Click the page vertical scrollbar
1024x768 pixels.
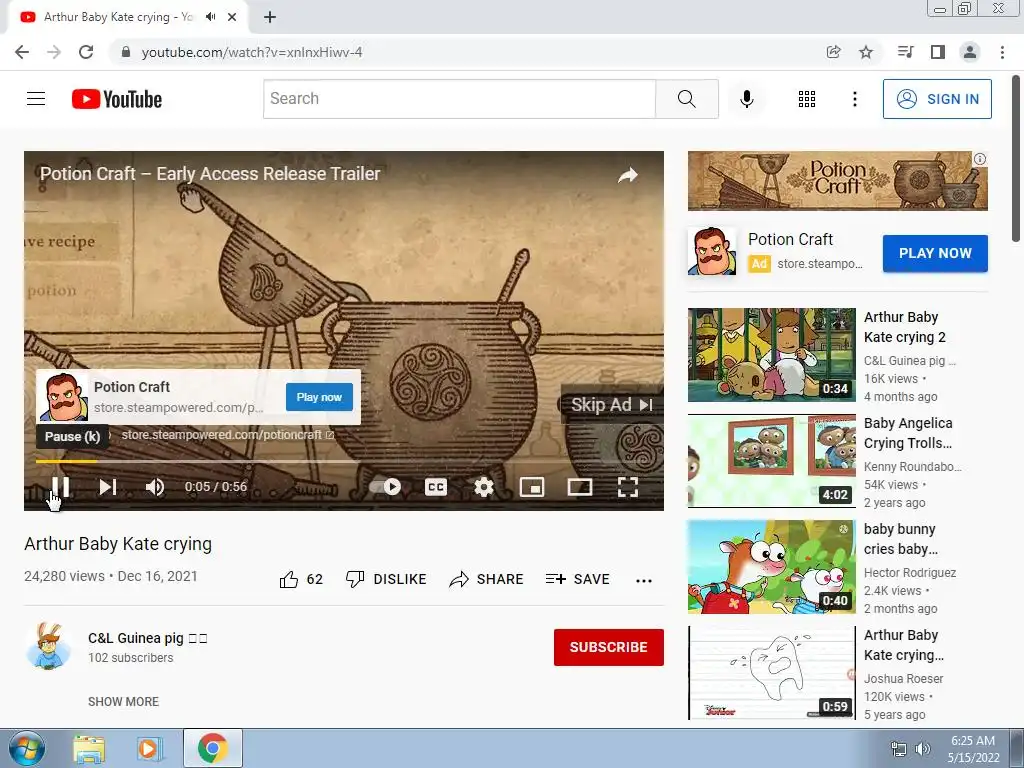pos(1017,158)
